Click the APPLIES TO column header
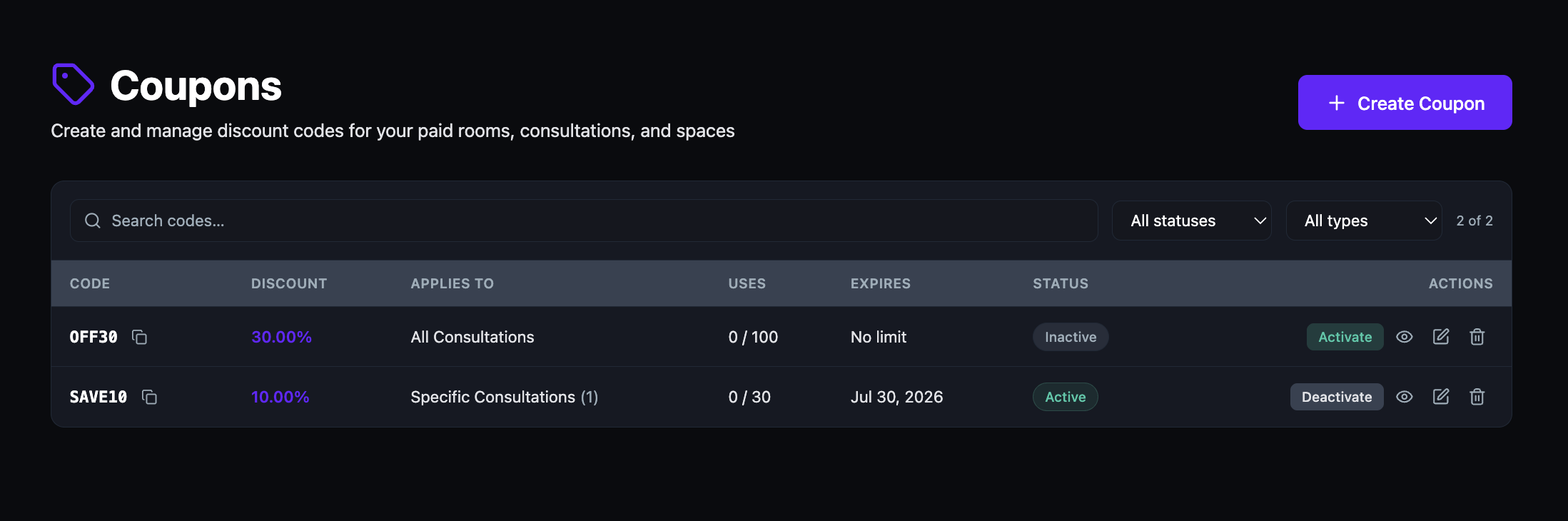 [452, 283]
